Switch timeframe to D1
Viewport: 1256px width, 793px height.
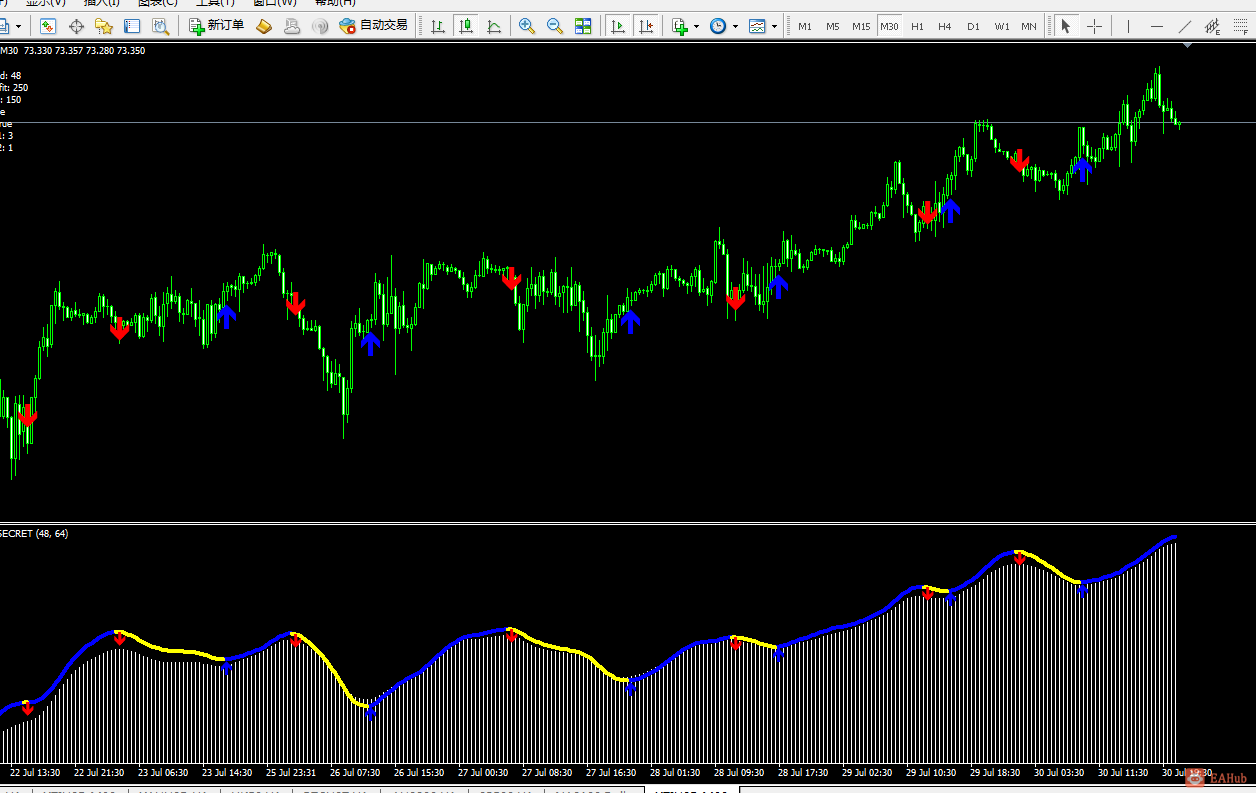click(x=972, y=26)
